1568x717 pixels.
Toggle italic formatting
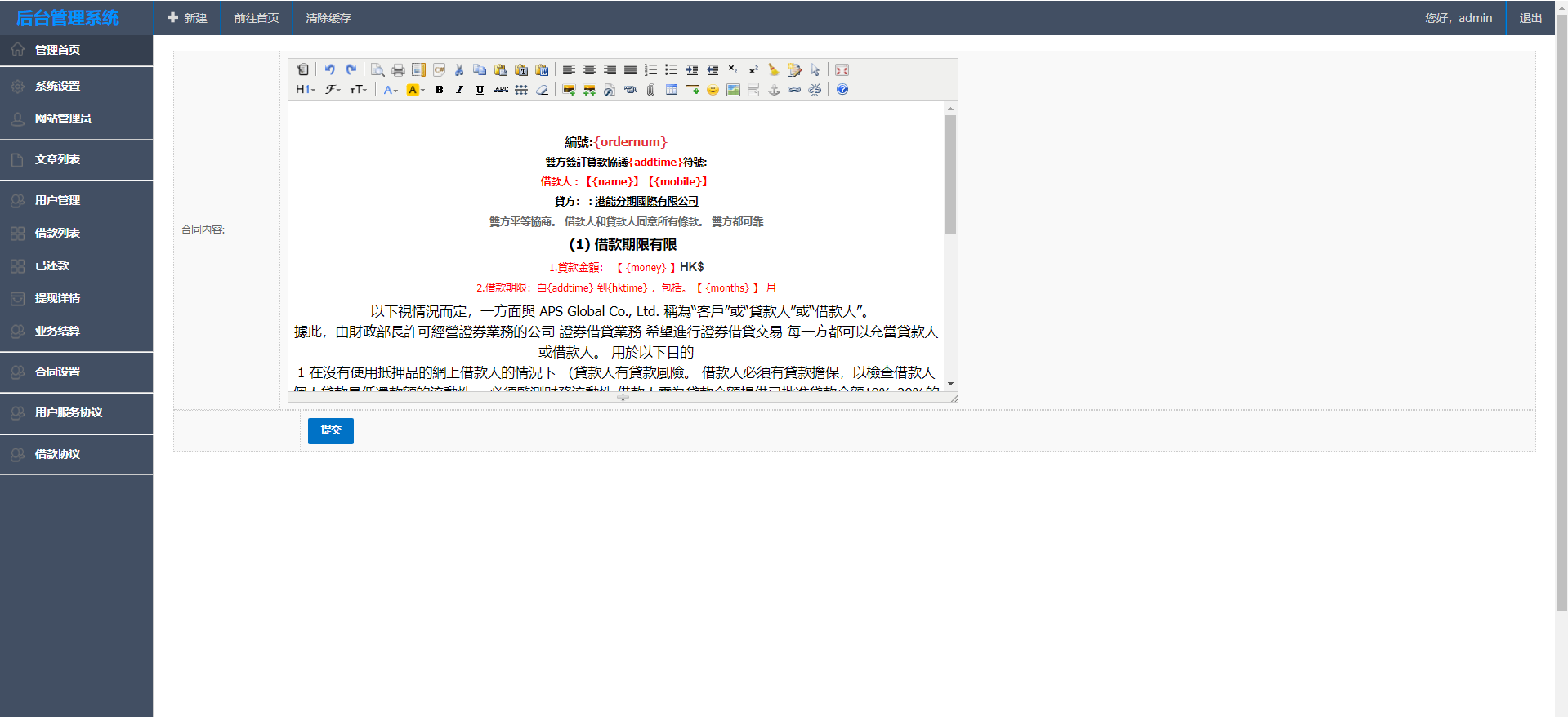[x=459, y=90]
